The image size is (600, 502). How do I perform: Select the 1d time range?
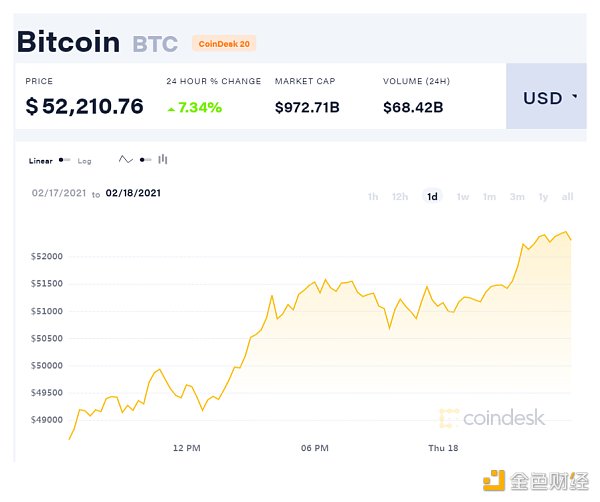click(432, 197)
